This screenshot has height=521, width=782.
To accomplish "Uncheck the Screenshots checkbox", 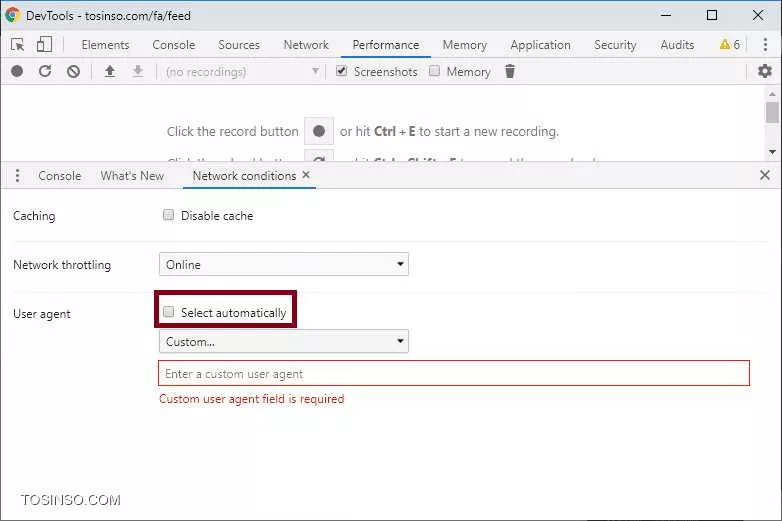I will pos(342,72).
